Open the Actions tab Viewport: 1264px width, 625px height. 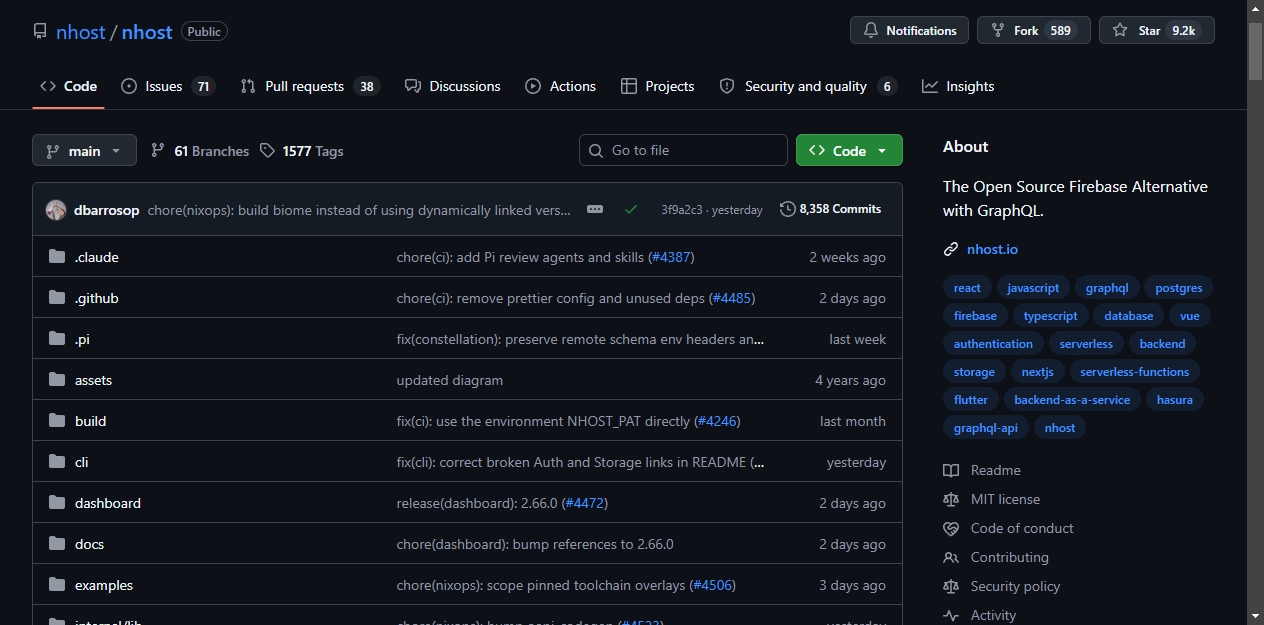coord(561,86)
